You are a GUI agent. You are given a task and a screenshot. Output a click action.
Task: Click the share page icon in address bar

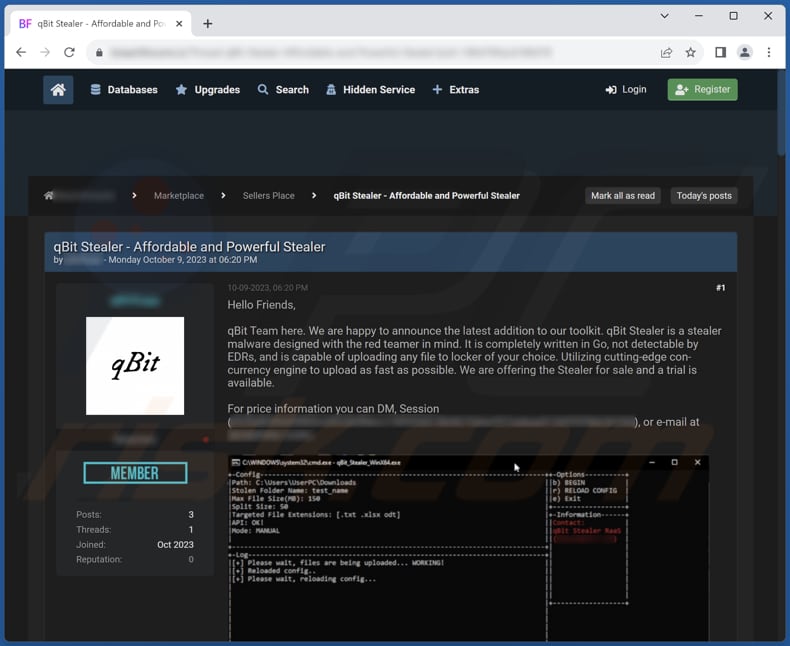tap(666, 52)
